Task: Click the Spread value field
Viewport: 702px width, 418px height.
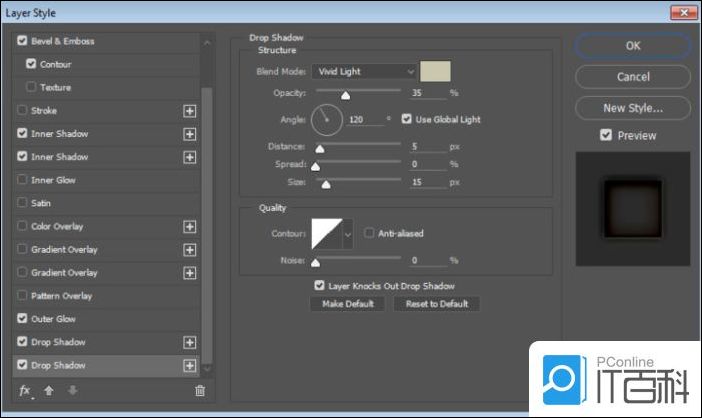Action: tap(428, 164)
